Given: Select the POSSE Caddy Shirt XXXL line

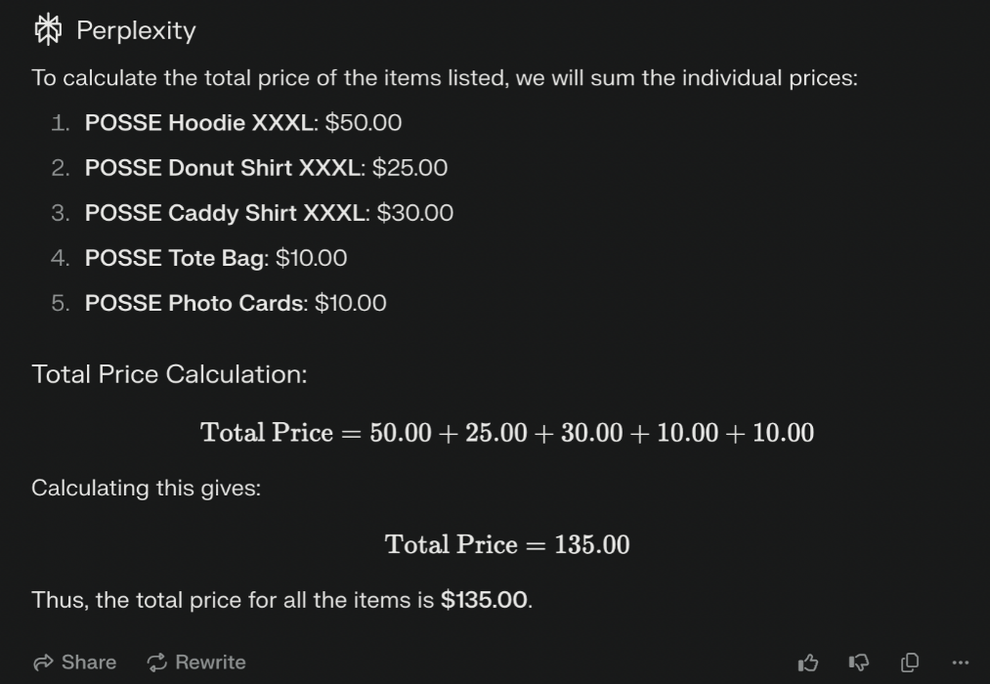Looking at the screenshot, I should click(269, 213).
